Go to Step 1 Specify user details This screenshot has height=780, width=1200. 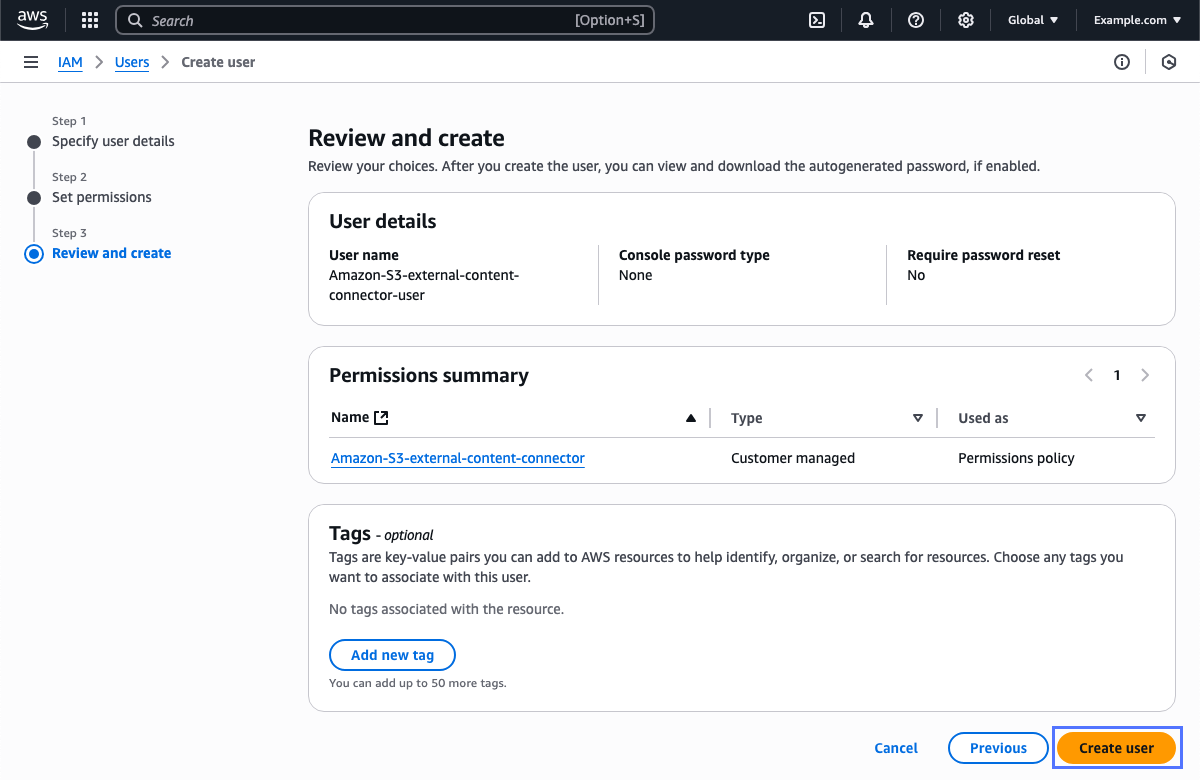(x=113, y=141)
